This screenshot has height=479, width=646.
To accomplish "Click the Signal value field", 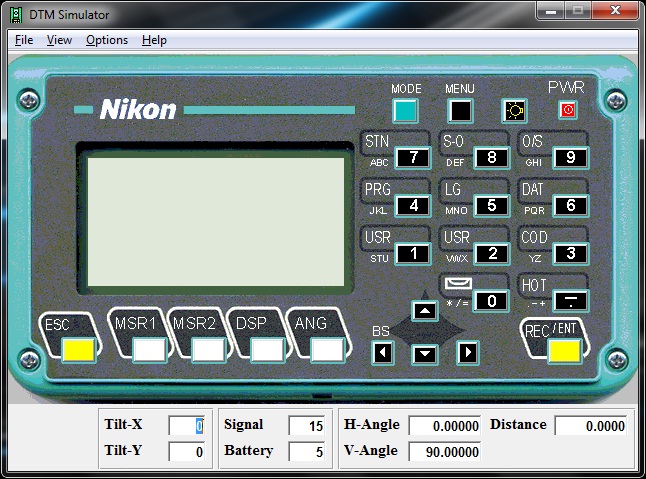I will [x=307, y=425].
